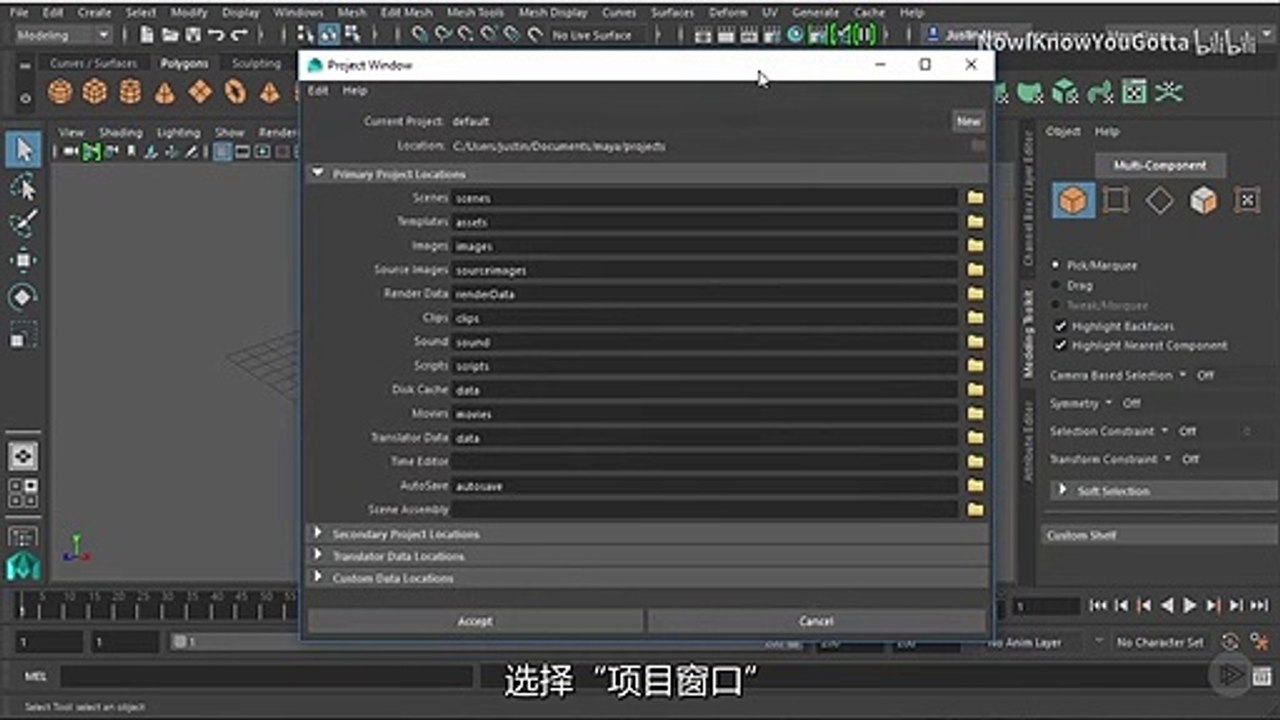Pick the Move tool in toolbox
This screenshot has height=720, width=1280.
[x=23, y=260]
